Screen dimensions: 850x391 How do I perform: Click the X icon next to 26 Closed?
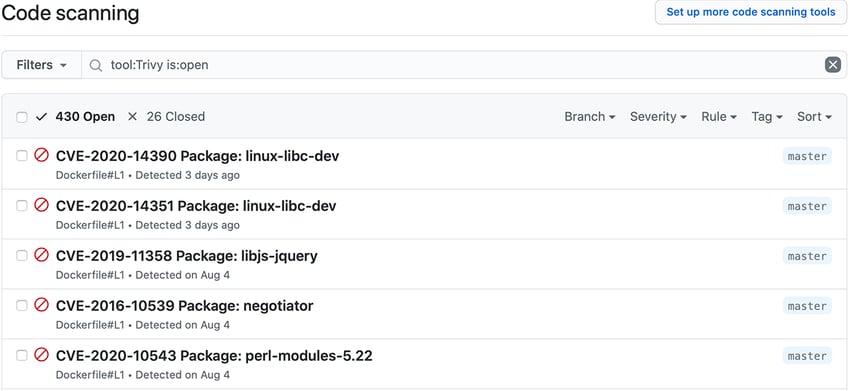click(132, 117)
